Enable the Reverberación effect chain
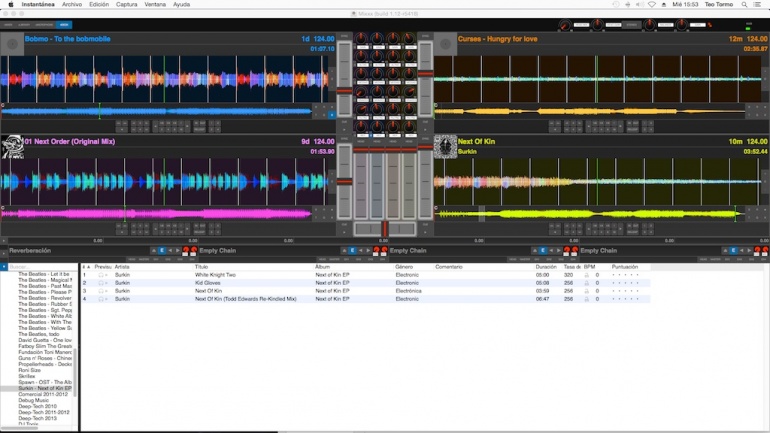The height and width of the screenshot is (433, 770). click(162, 250)
